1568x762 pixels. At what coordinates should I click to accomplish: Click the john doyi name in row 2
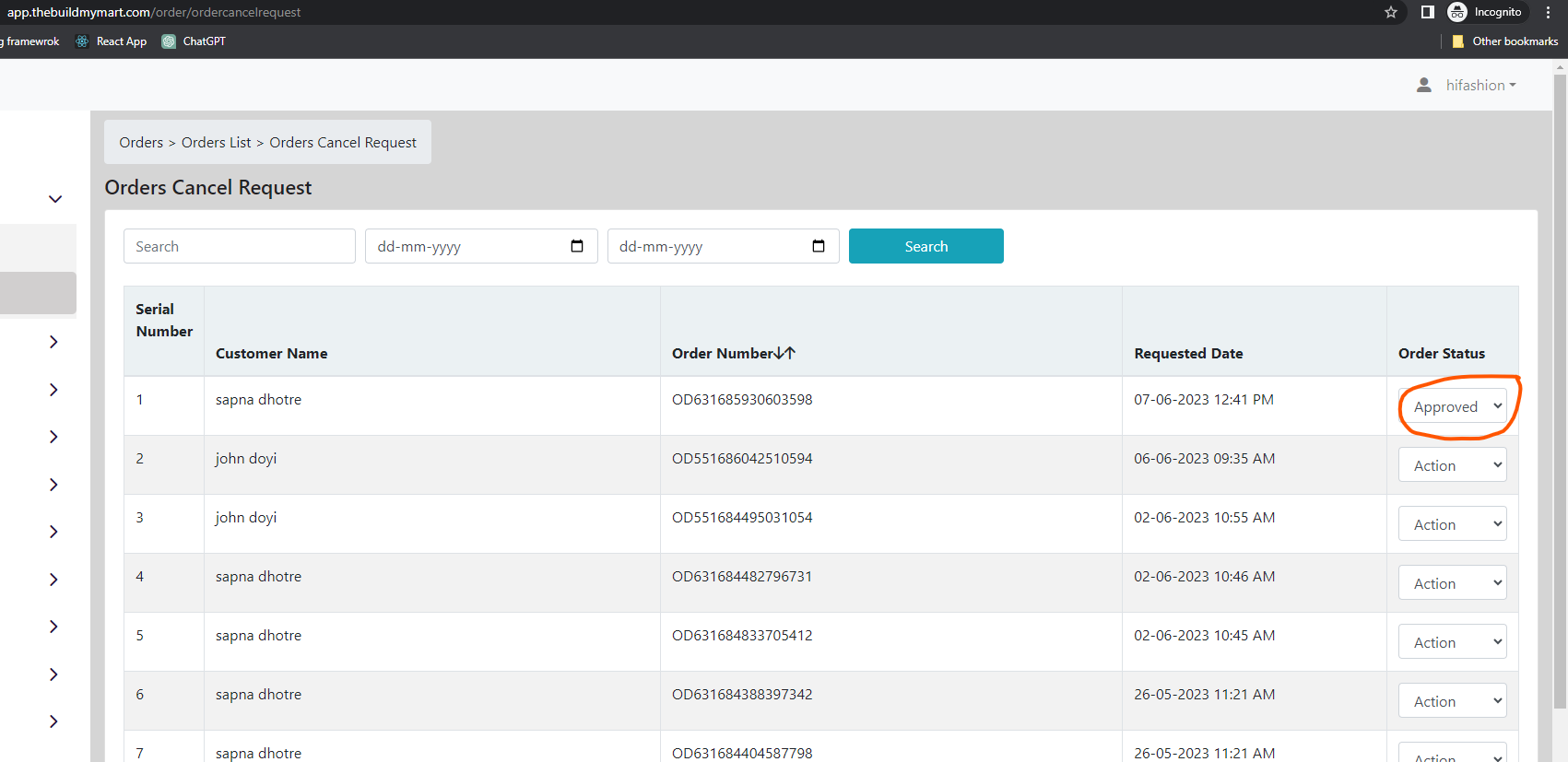click(246, 458)
